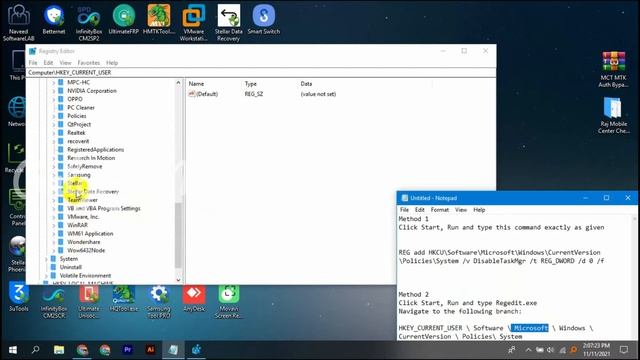Click registry tree scroll up arrow
640x360 pixels.
[x=178, y=83]
